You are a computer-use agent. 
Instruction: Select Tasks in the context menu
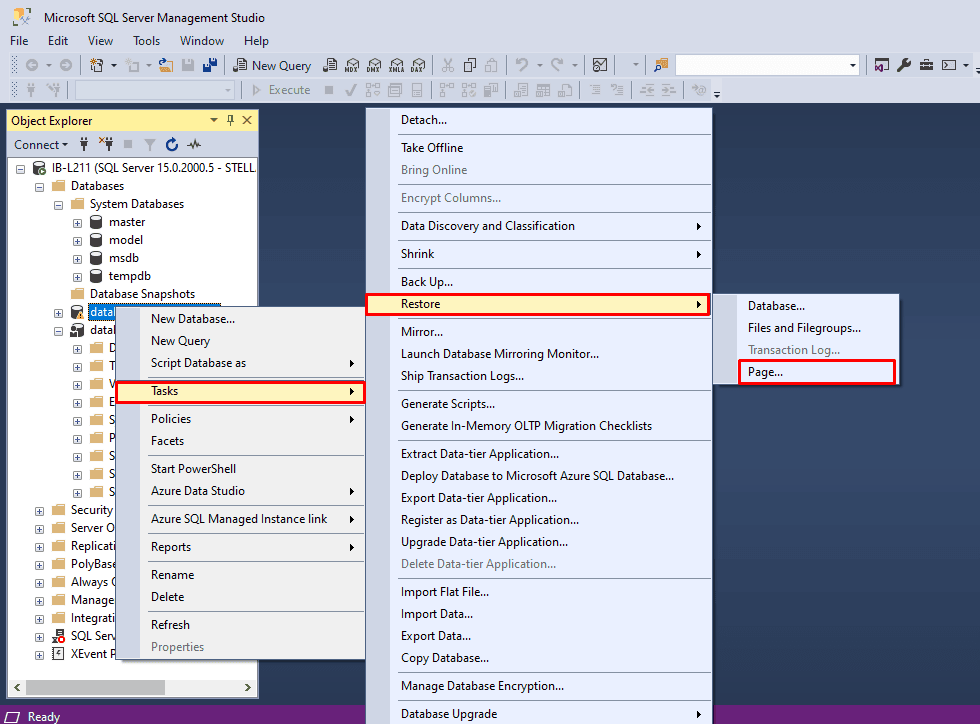241,391
